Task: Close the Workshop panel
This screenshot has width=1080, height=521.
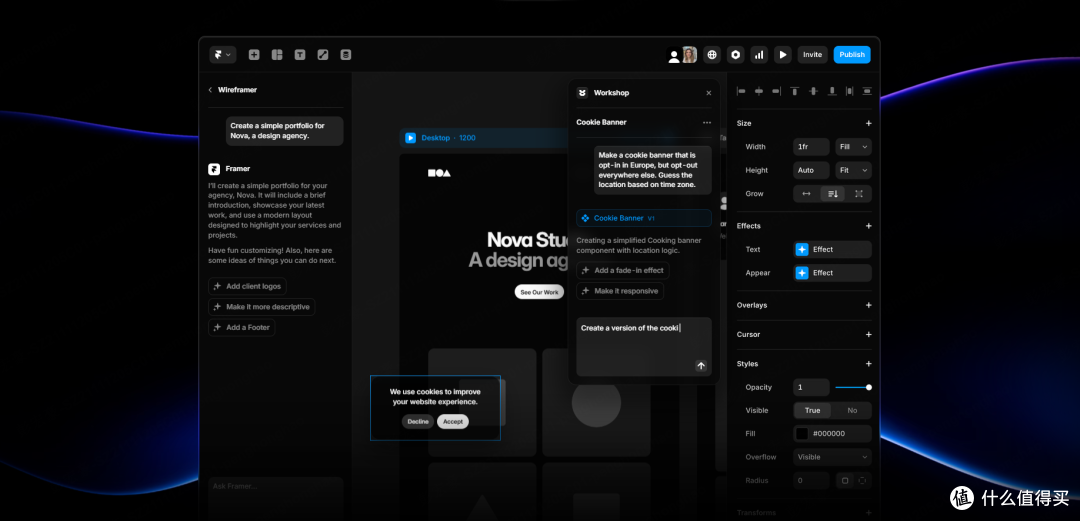Action: [x=709, y=93]
